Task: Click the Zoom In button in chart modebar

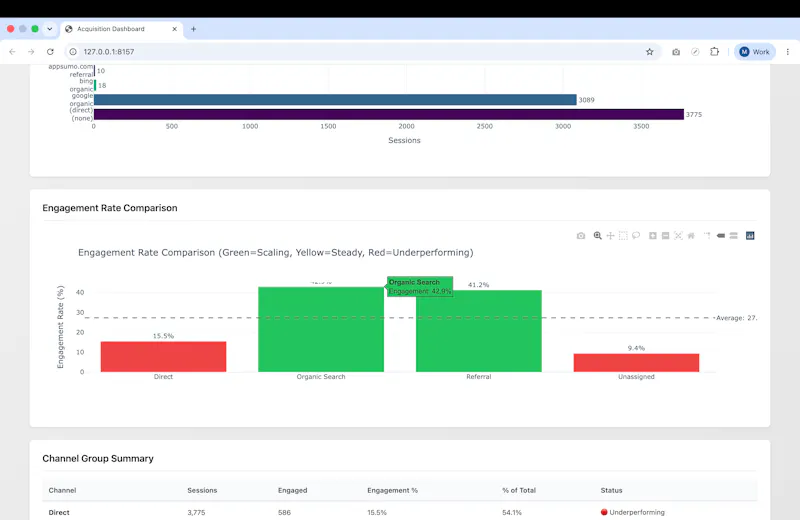Action: [x=653, y=236]
